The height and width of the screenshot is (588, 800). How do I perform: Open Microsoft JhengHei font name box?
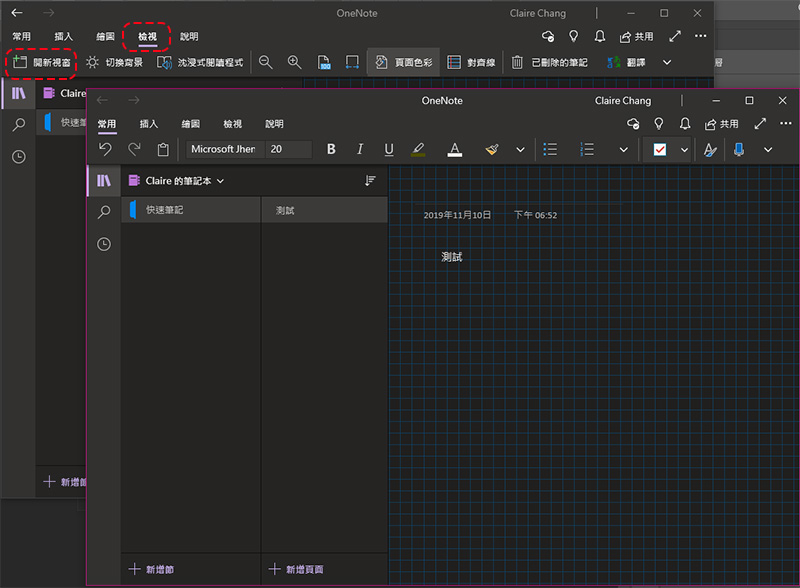click(225, 149)
